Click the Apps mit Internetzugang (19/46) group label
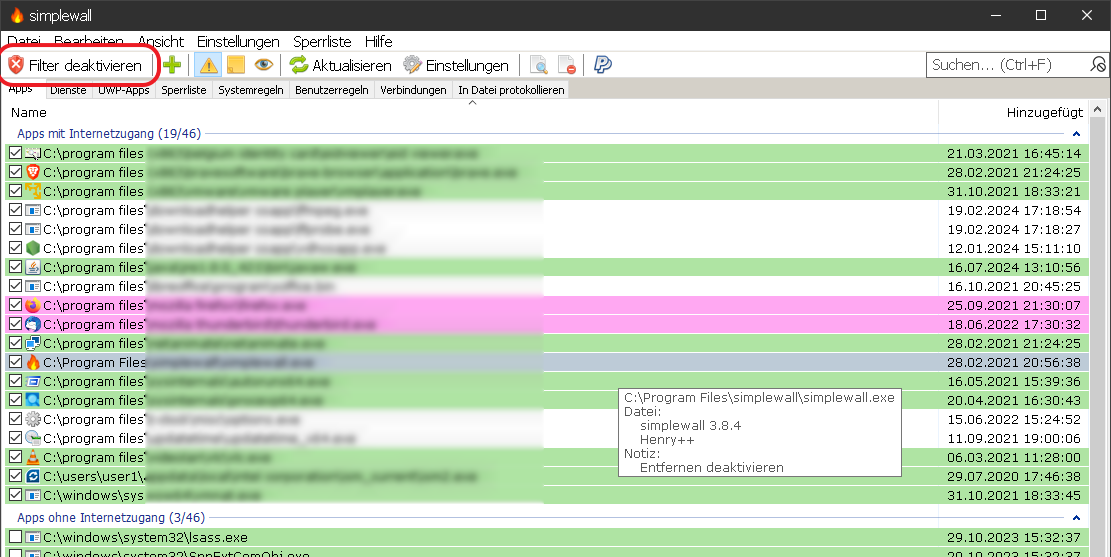Image resolution: width=1111 pixels, height=557 pixels. 109,133
